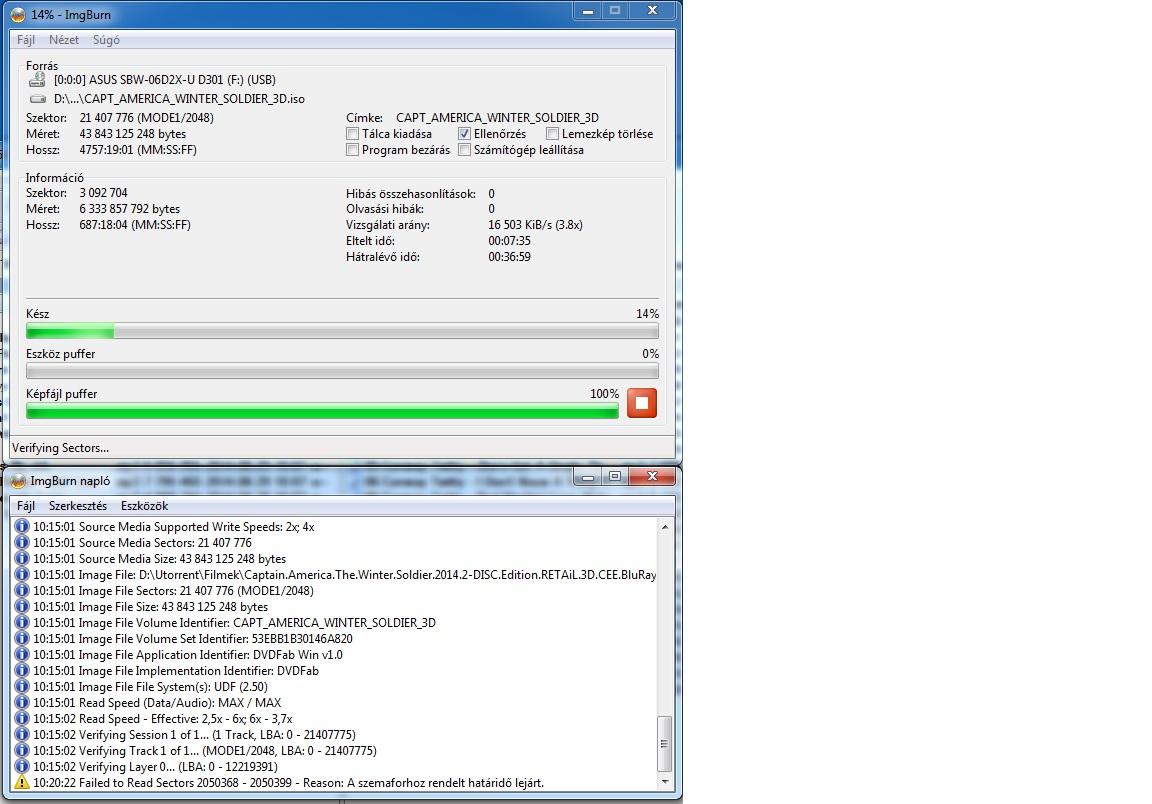
Task: Stop verification with the red stop button
Action: (641, 403)
